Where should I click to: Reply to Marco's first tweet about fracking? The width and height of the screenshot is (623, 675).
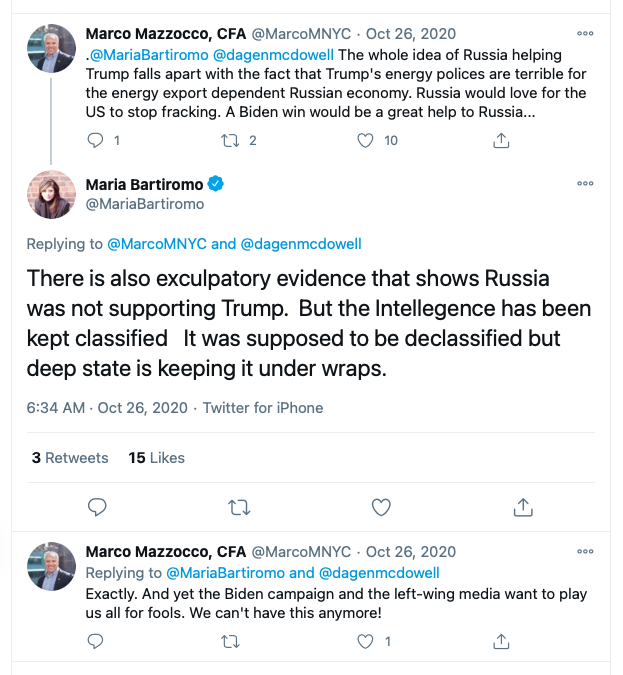[x=96, y=141]
